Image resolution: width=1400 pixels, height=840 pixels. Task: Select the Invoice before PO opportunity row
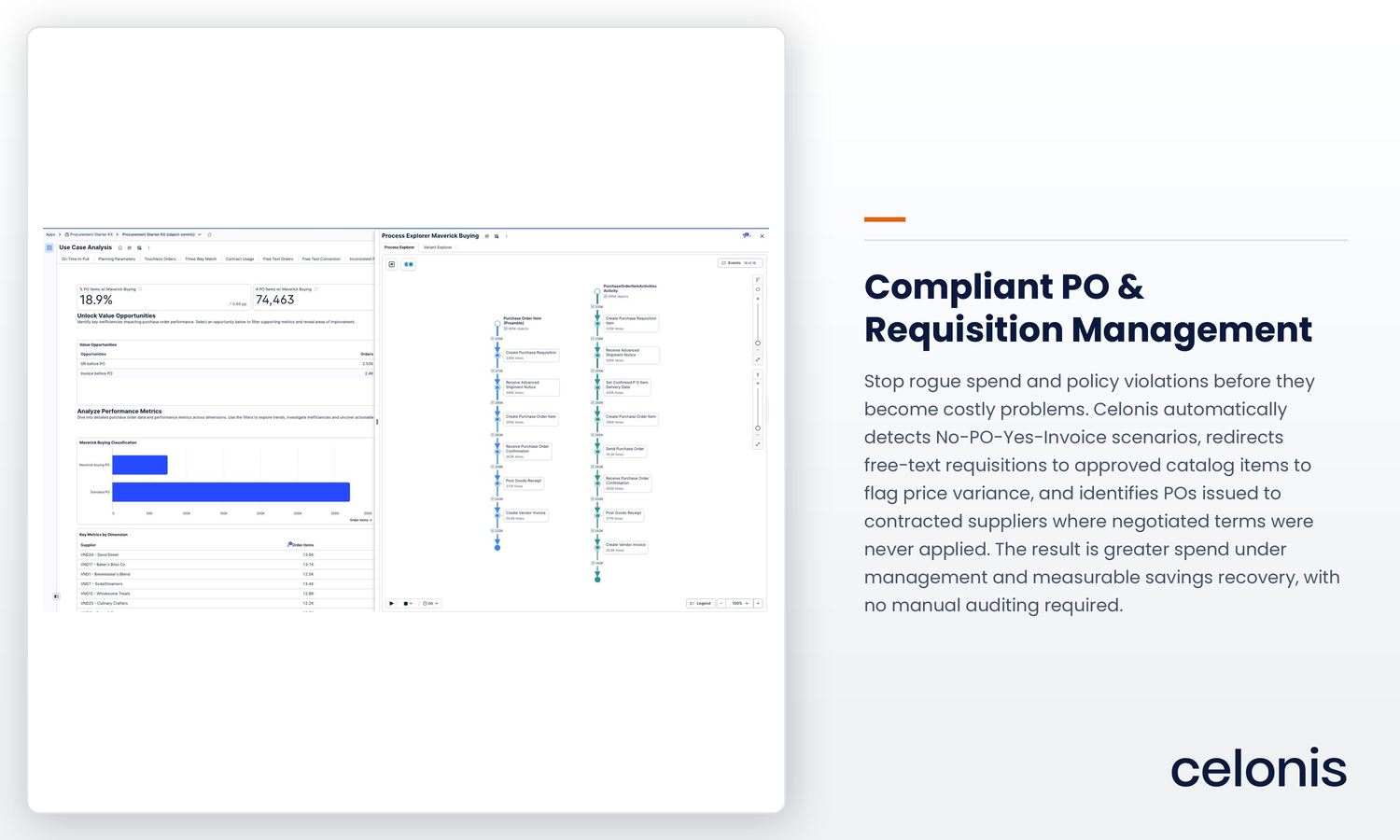226,373
